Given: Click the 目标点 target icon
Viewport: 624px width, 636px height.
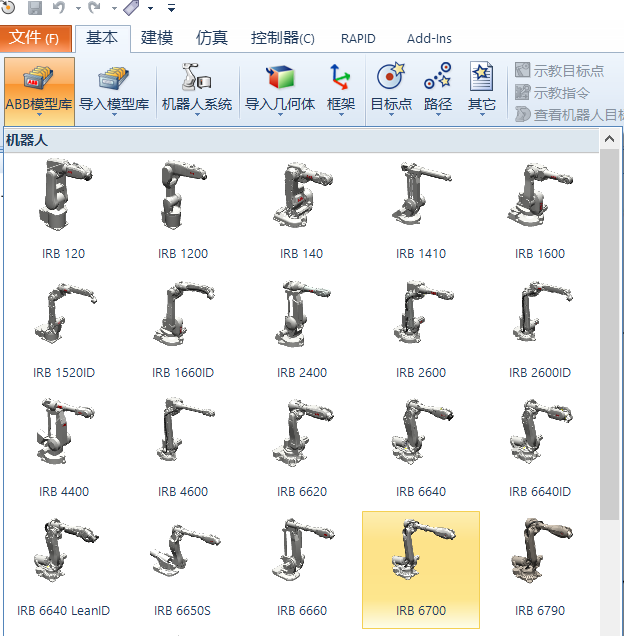Looking at the screenshot, I should pyautogui.click(x=391, y=76).
